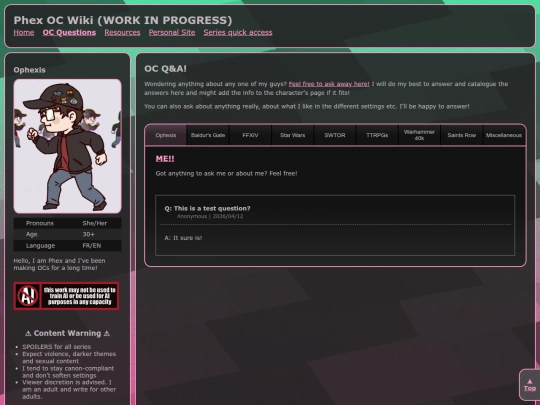Click the Content Warning heading

pos(68,333)
